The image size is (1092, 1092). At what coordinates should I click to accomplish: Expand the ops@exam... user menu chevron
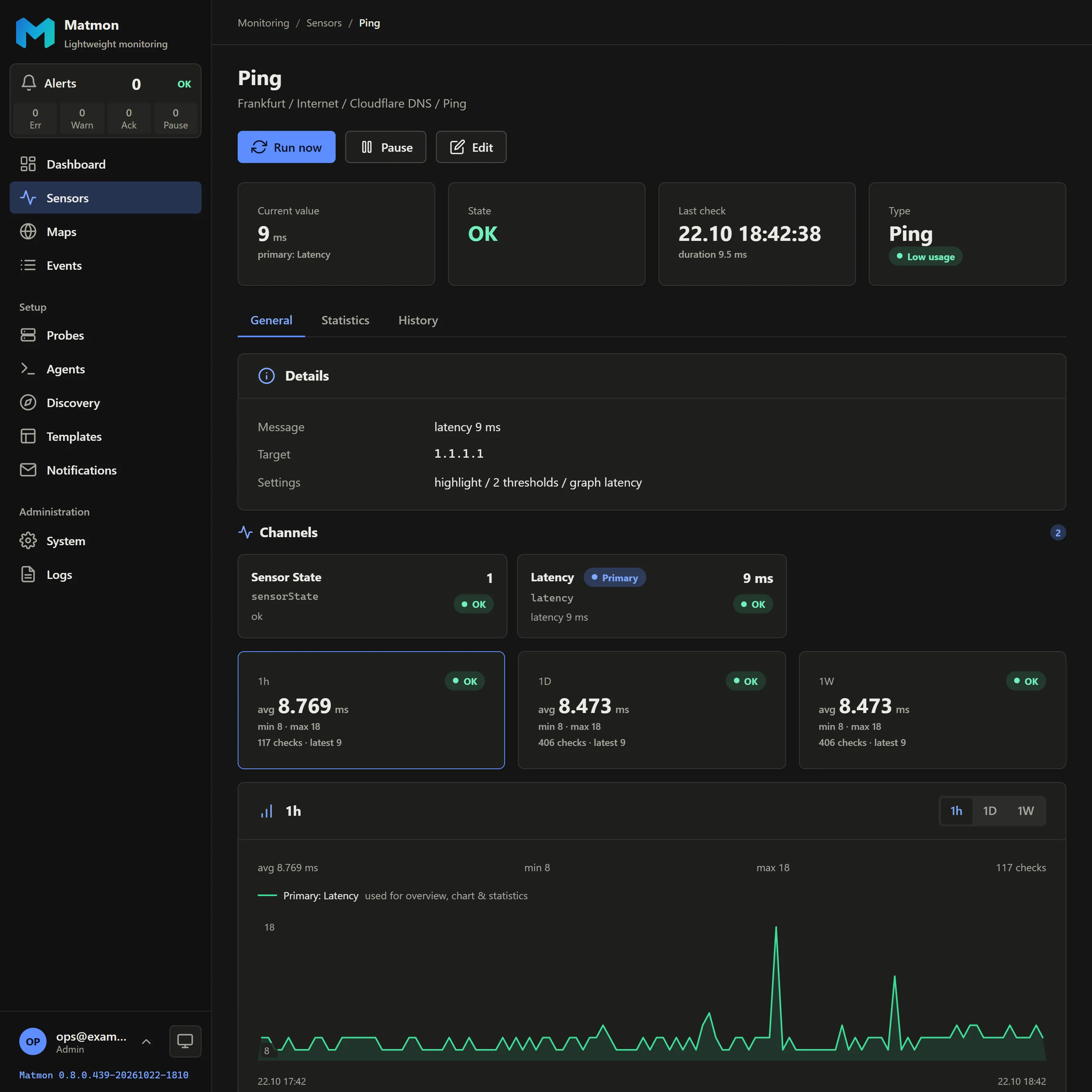pos(146,1042)
